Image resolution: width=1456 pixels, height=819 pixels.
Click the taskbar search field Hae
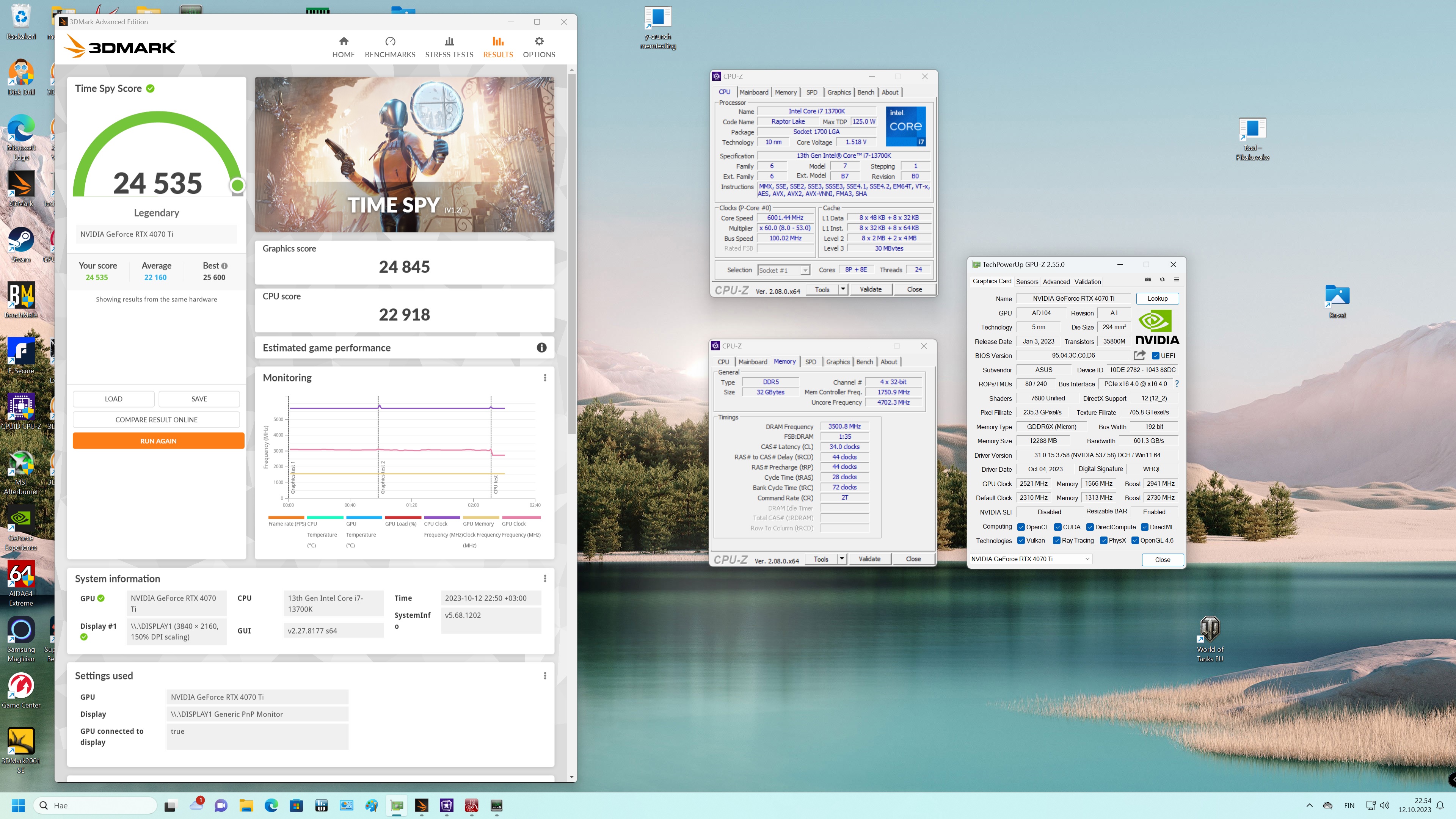pos(95,805)
